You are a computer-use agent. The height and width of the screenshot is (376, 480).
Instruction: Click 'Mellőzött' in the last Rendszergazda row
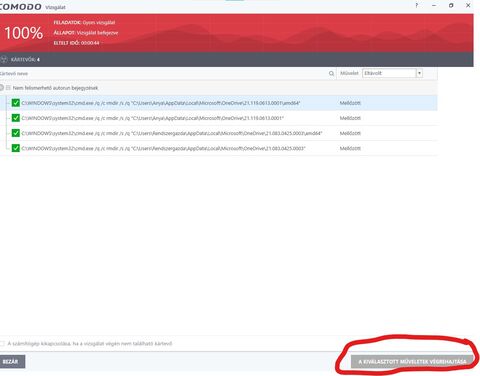[x=350, y=148]
